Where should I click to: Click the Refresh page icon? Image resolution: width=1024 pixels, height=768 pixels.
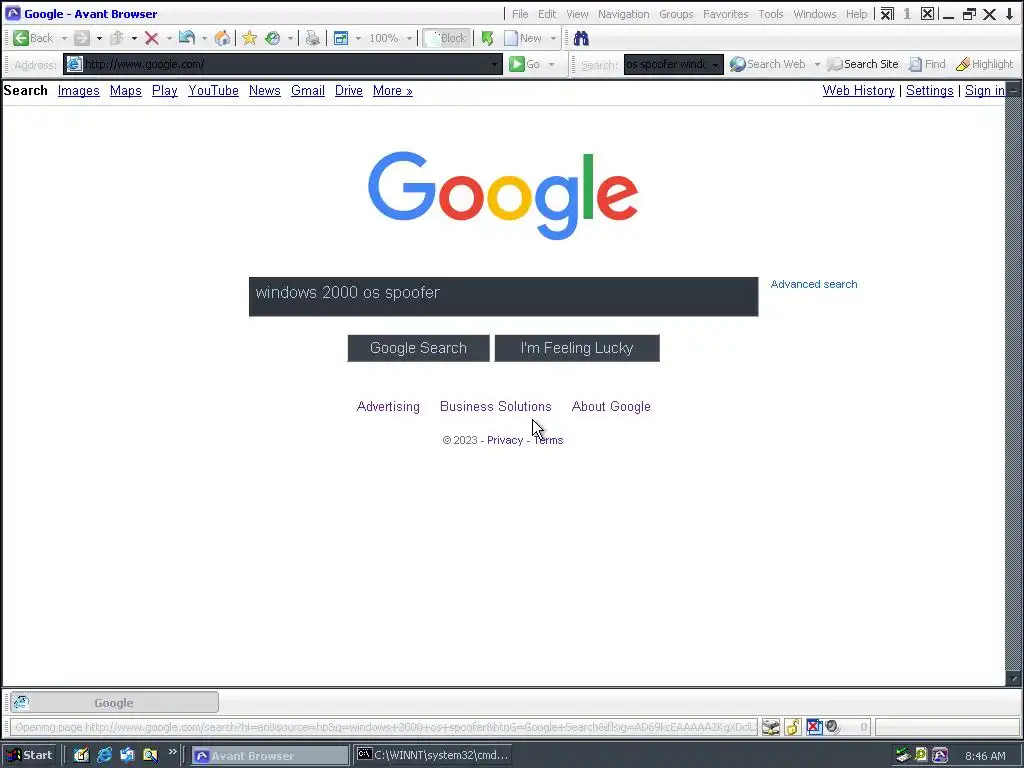[x=187, y=39]
